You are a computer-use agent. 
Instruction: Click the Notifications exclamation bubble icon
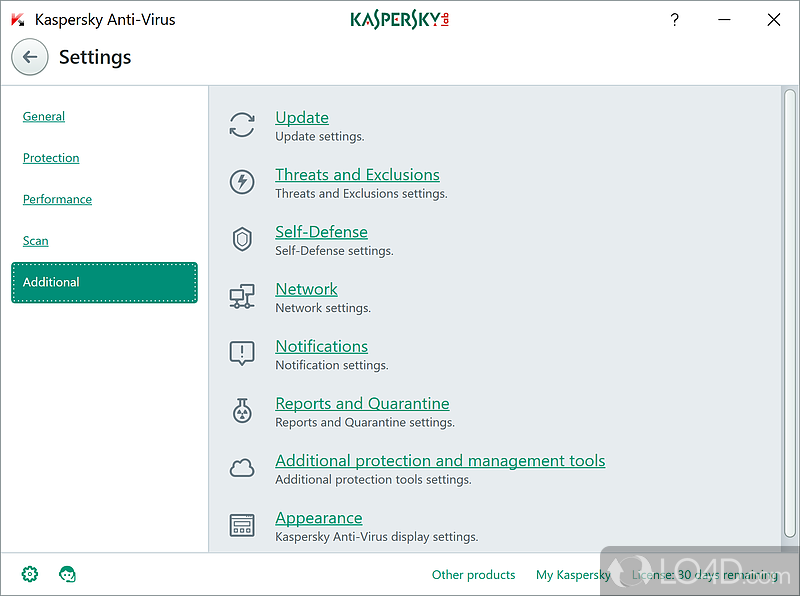pyautogui.click(x=242, y=354)
